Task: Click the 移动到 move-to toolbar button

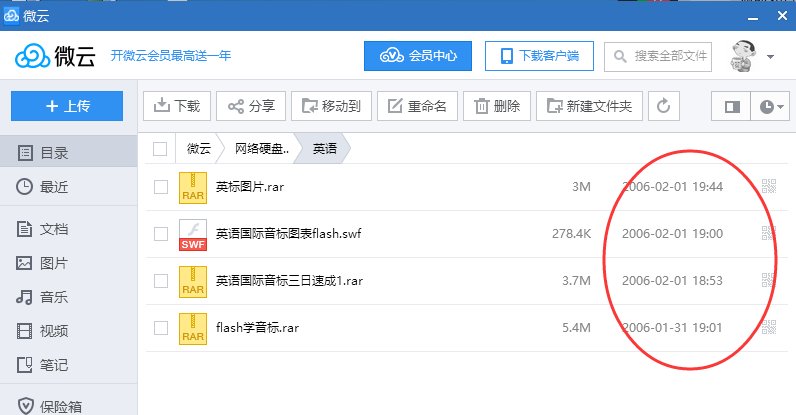Action: click(331, 106)
